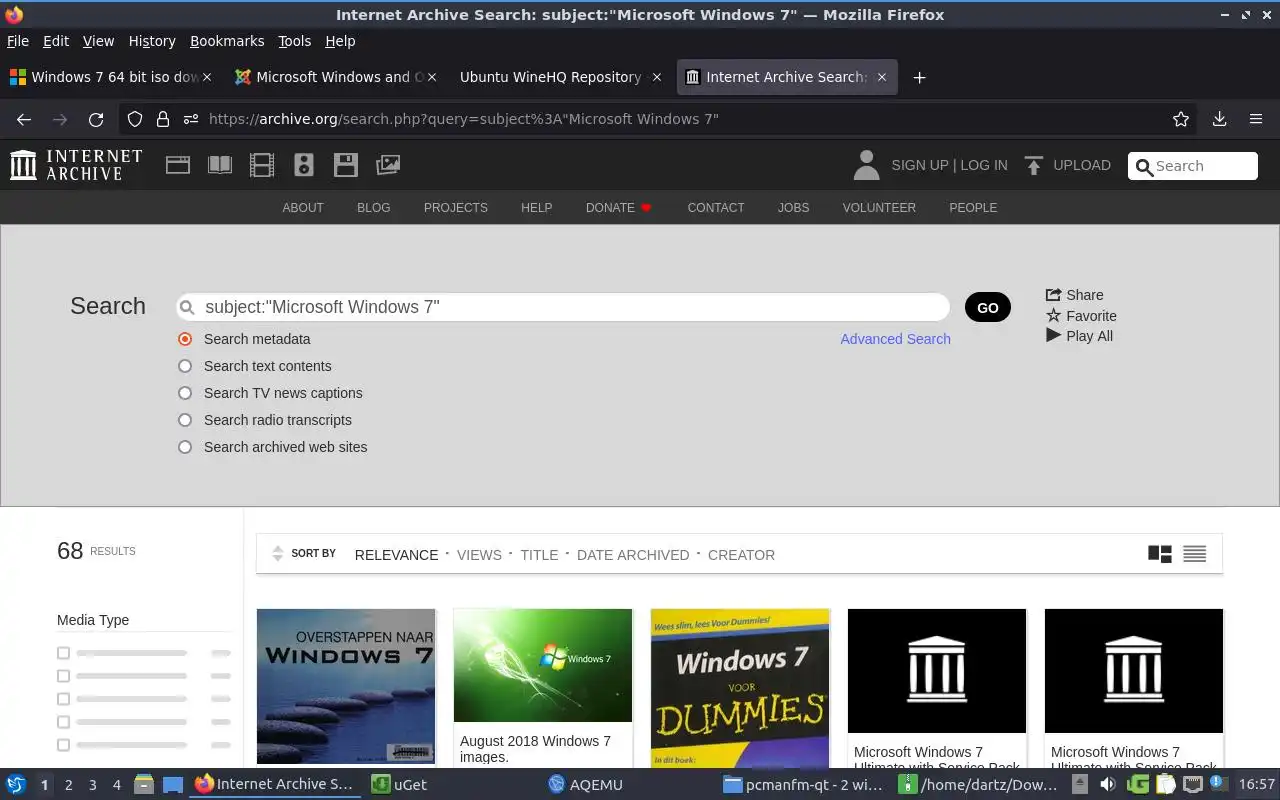Select Search archived web sites option

coord(185,447)
